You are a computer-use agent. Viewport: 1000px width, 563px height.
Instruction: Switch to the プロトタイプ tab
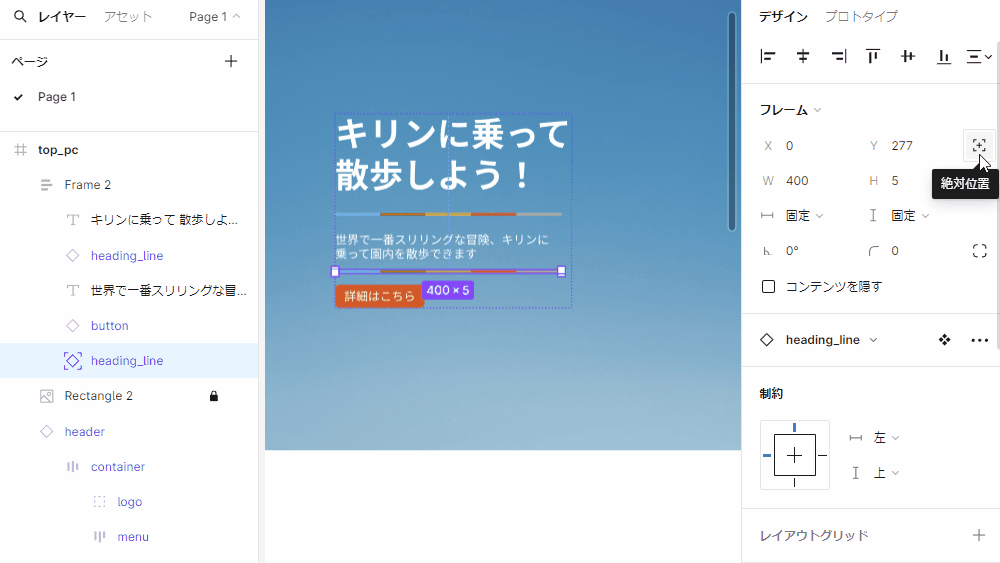tap(861, 17)
